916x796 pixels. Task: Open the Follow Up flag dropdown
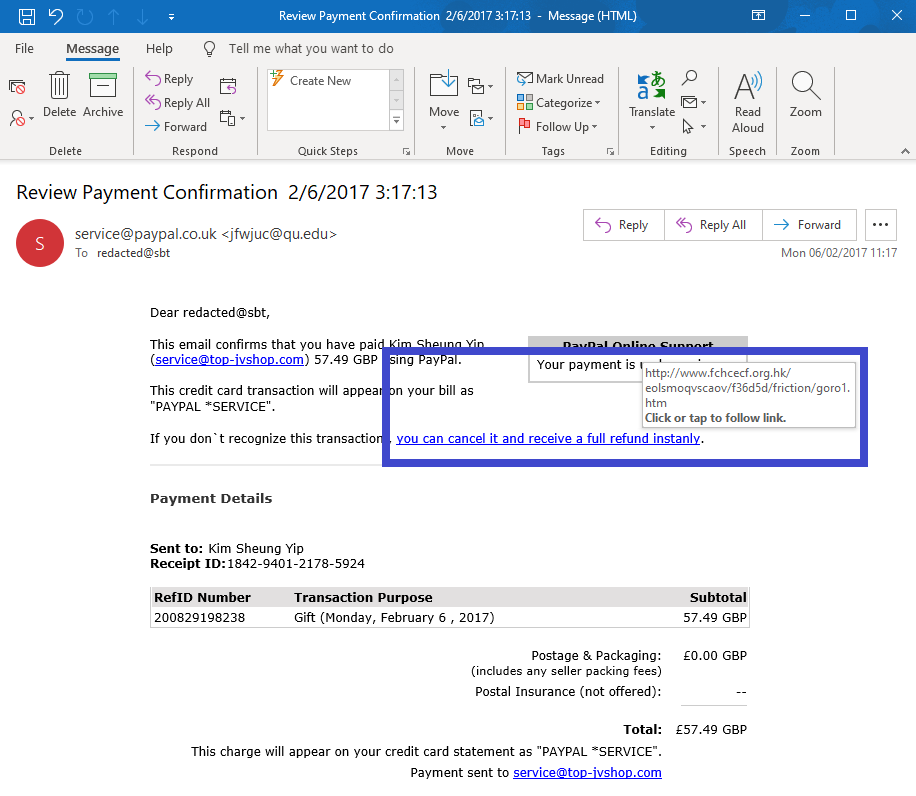557,127
